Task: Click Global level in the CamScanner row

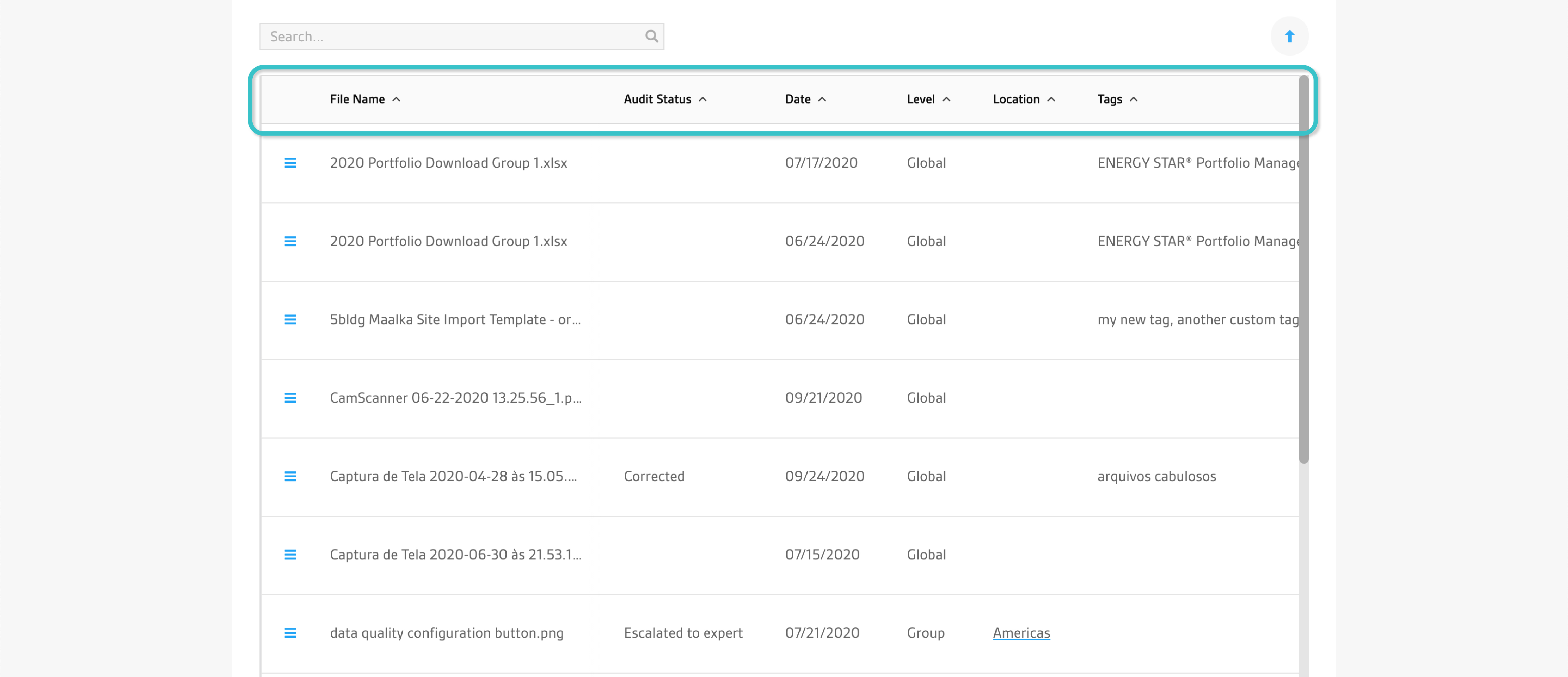Action: point(927,398)
